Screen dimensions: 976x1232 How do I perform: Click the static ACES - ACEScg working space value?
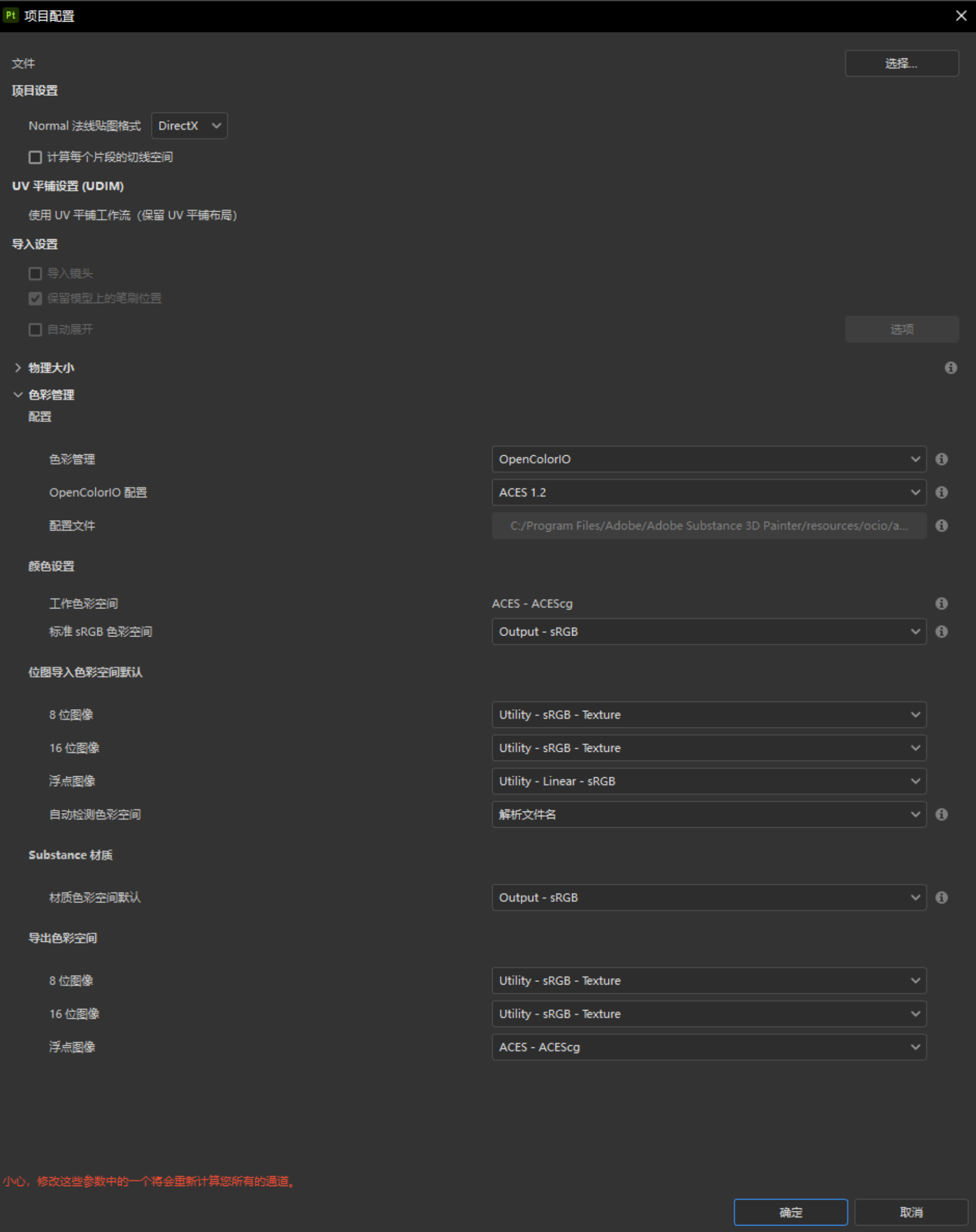click(532, 604)
